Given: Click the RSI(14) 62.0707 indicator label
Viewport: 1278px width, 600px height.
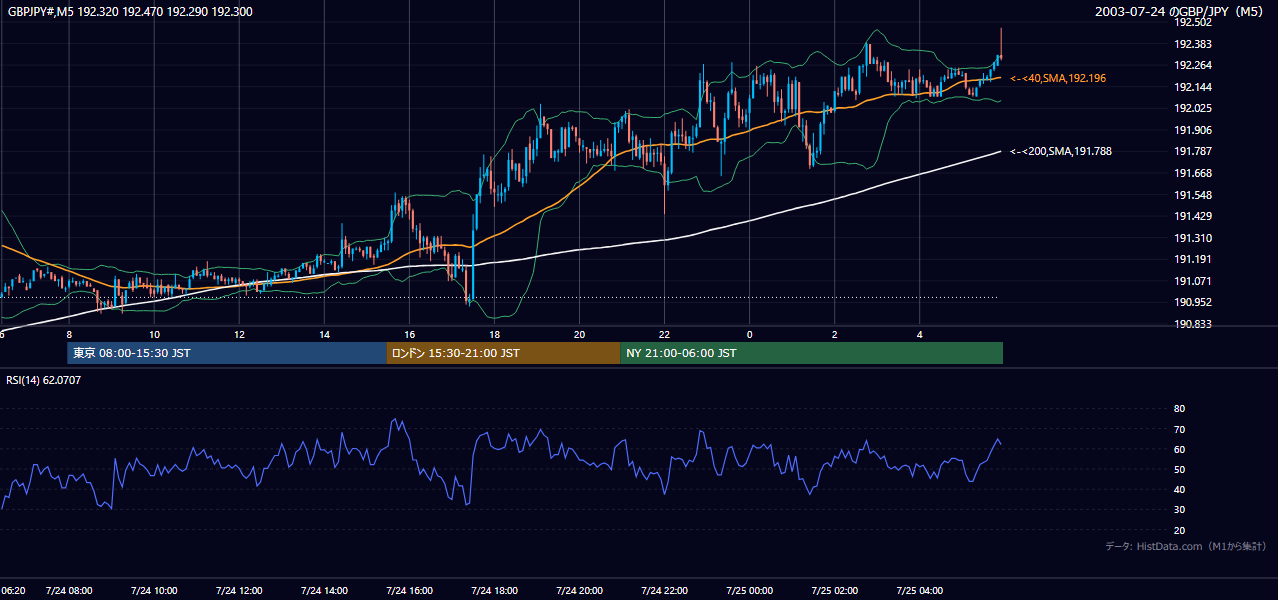Looking at the screenshot, I should pyautogui.click(x=45, y=380).
